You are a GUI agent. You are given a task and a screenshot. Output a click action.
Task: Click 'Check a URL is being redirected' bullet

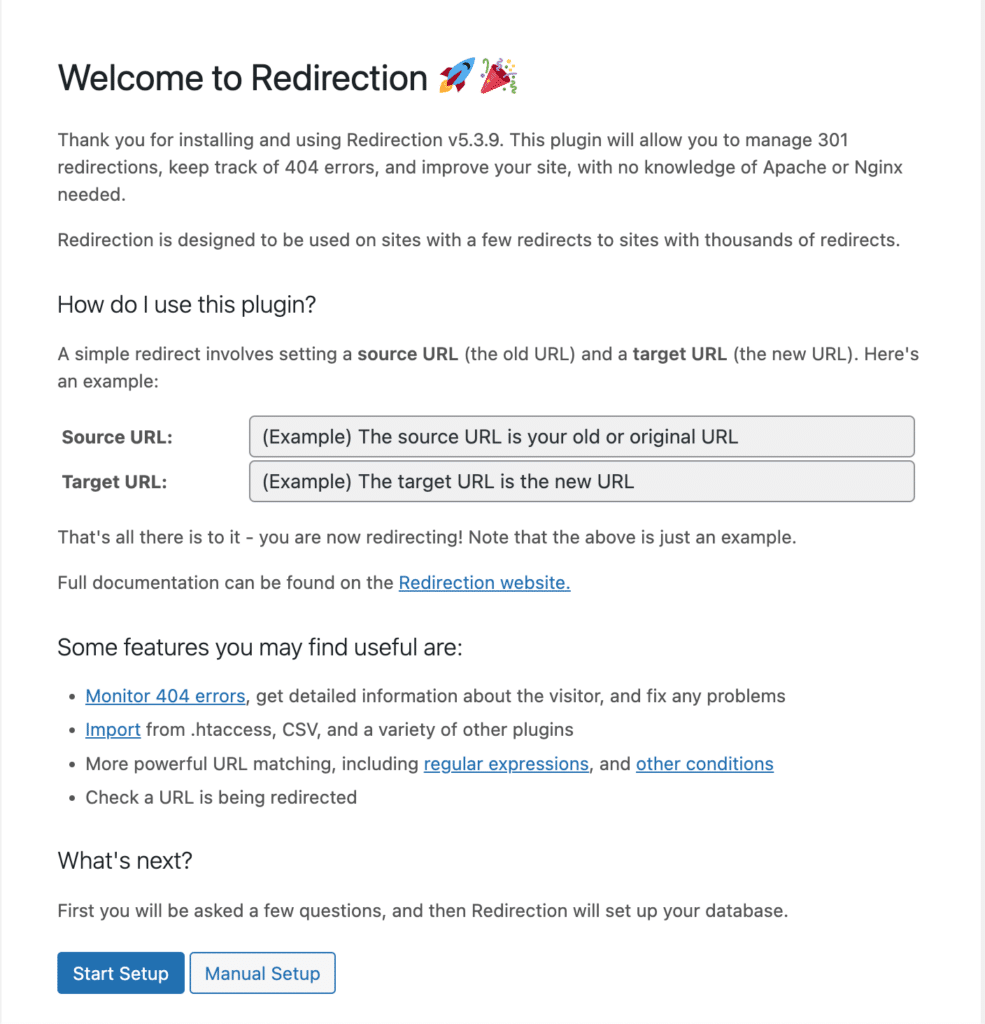pos(221,797)
